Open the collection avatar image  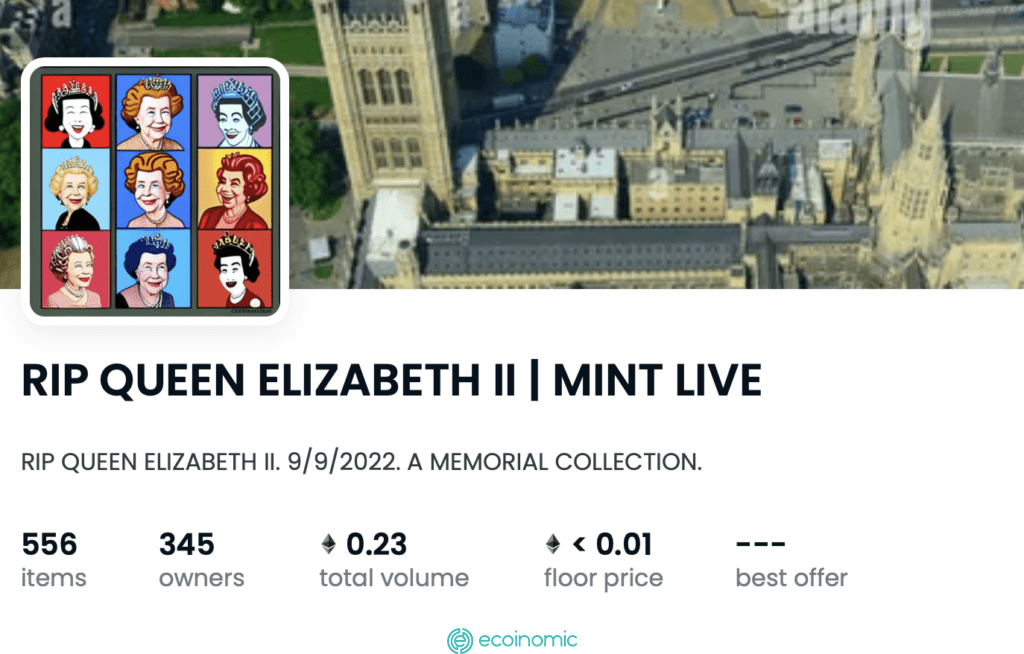coord(155,191)
